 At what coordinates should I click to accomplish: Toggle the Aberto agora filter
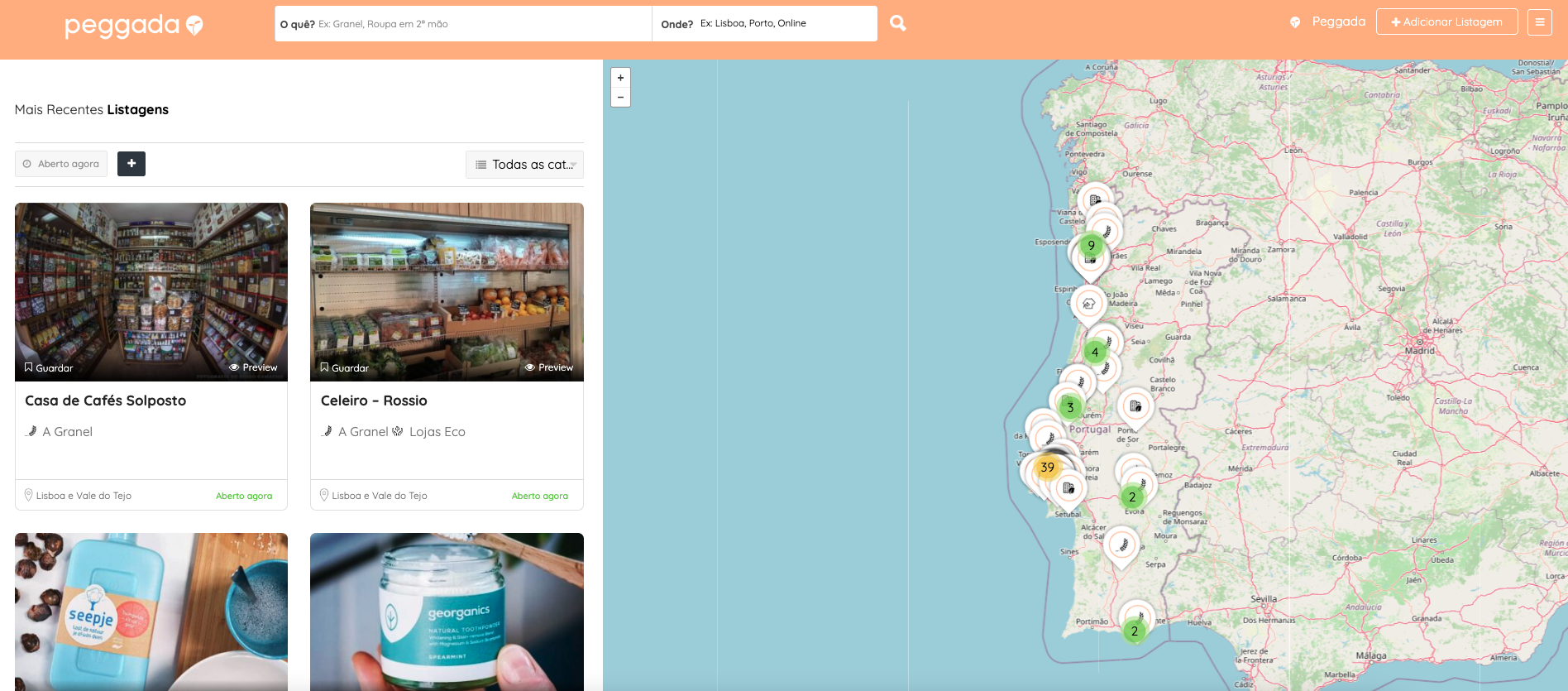click(x=61, y=164)
